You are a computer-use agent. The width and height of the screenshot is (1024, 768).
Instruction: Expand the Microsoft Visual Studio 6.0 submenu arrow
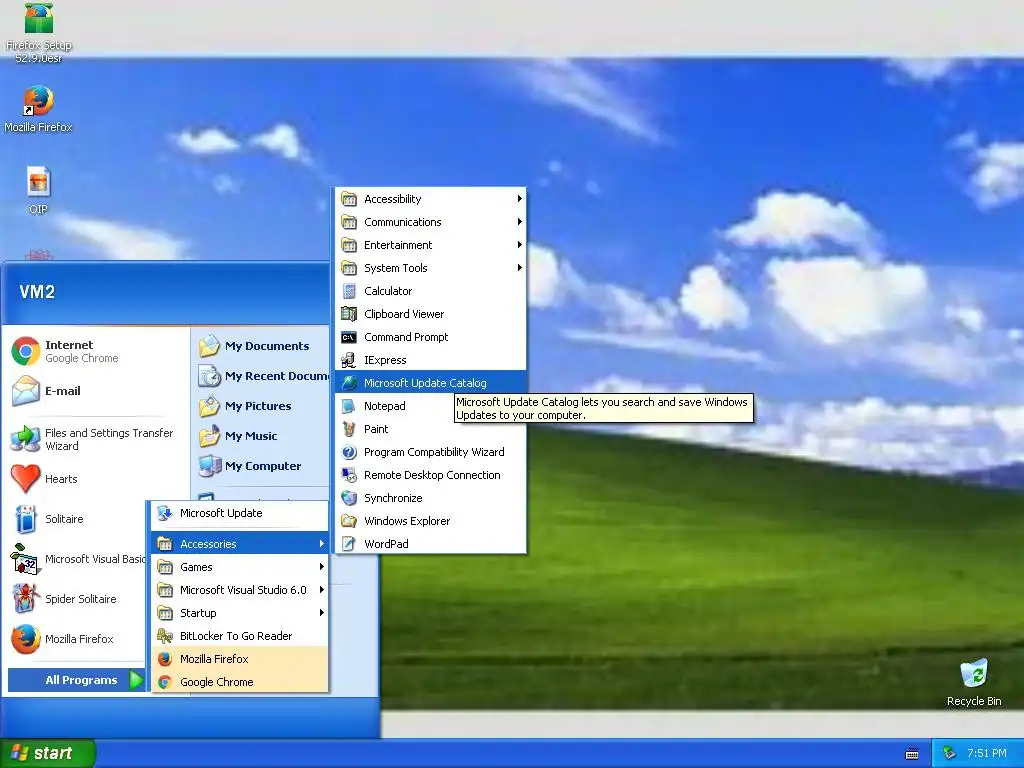[x=321, y=590]
